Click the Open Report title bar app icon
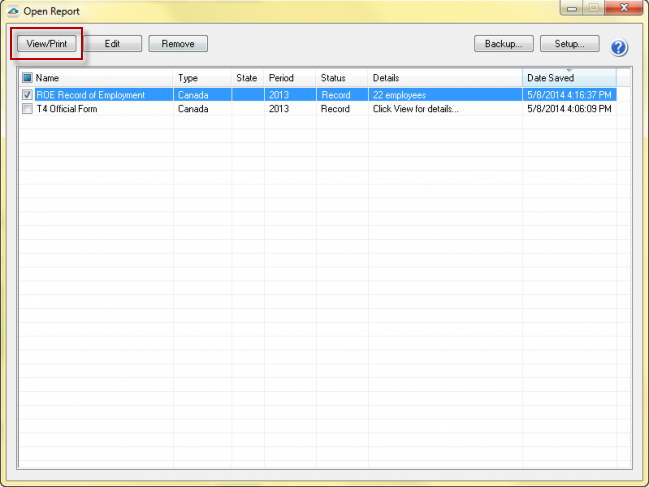The height and width of the screenshot is (487, 649). tap(12, 11)
